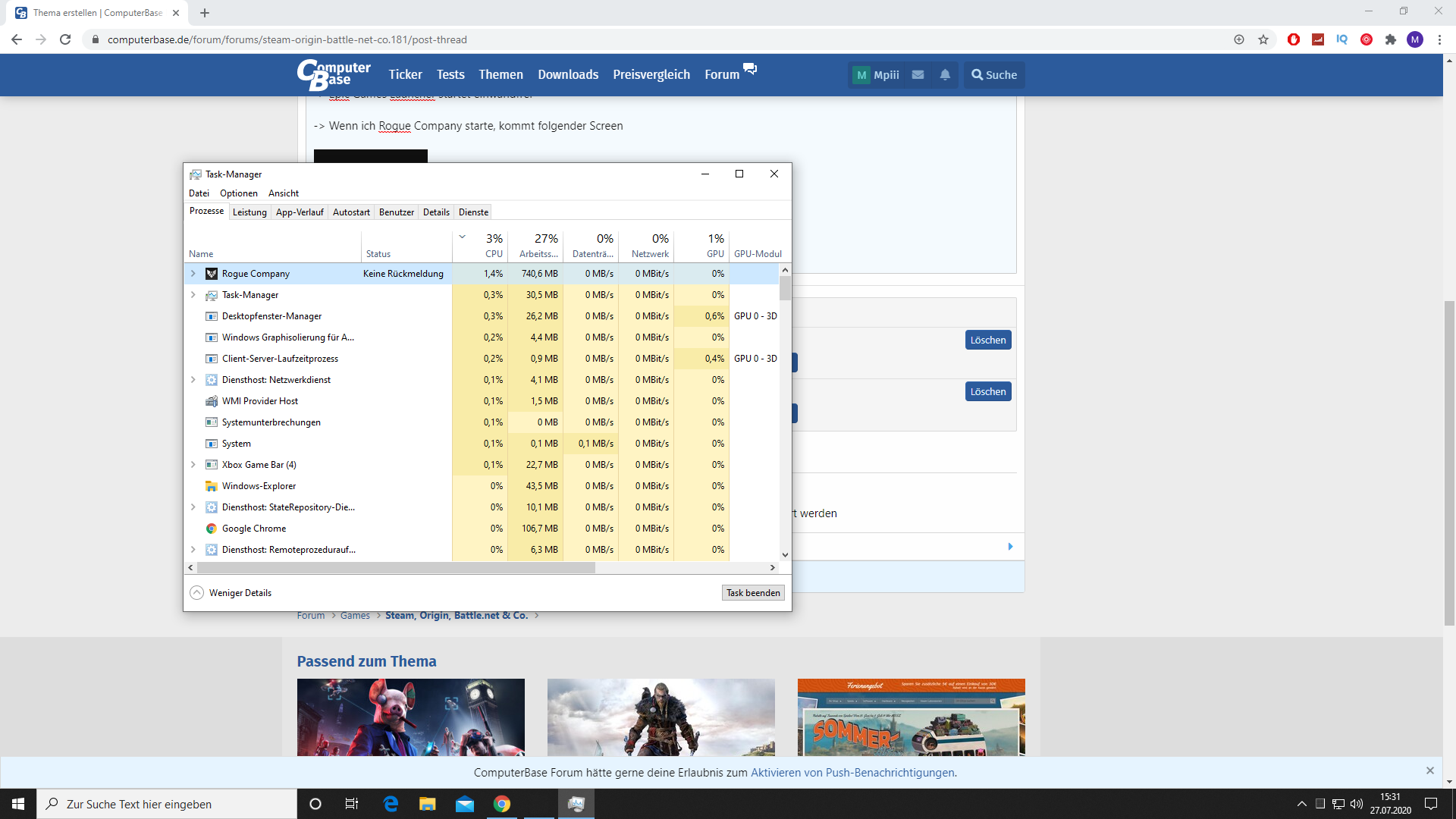Sort processes by the Name column header
The width and height of the screenshot is (1456, 819).
pyautogui.click(x=273, y=246)
